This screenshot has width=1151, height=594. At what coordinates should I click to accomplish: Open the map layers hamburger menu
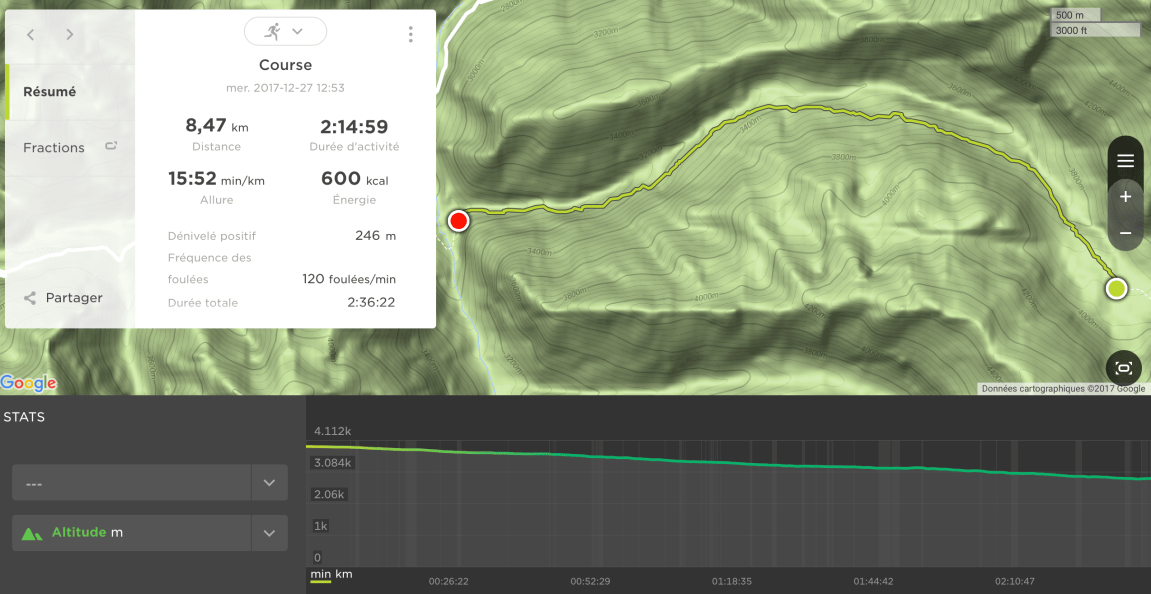click(1125, 162)
